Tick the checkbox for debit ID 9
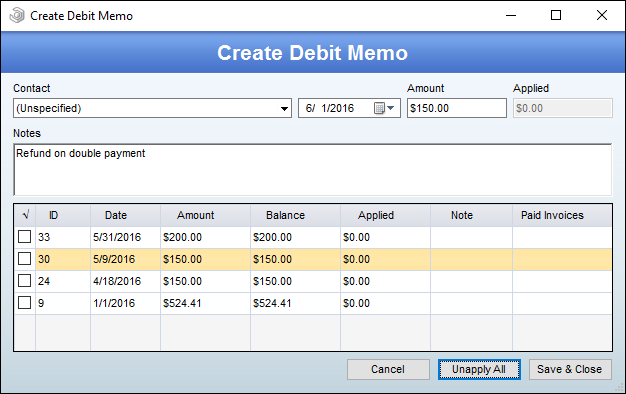This screenshot has height=394, width=626. pyautogui.click(x=24, y=303)
